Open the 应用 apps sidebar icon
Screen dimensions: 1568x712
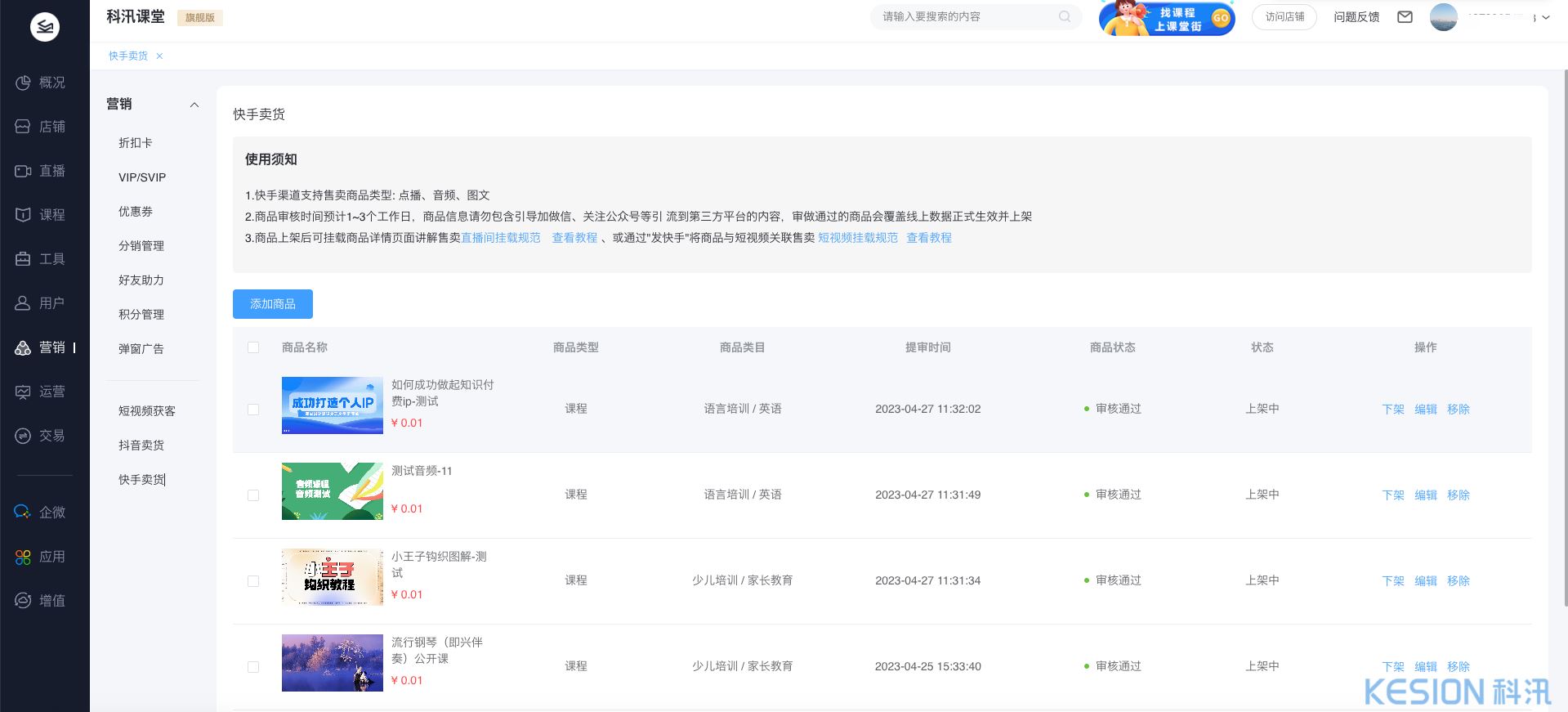pyautogui.click(x=23, y=557)
